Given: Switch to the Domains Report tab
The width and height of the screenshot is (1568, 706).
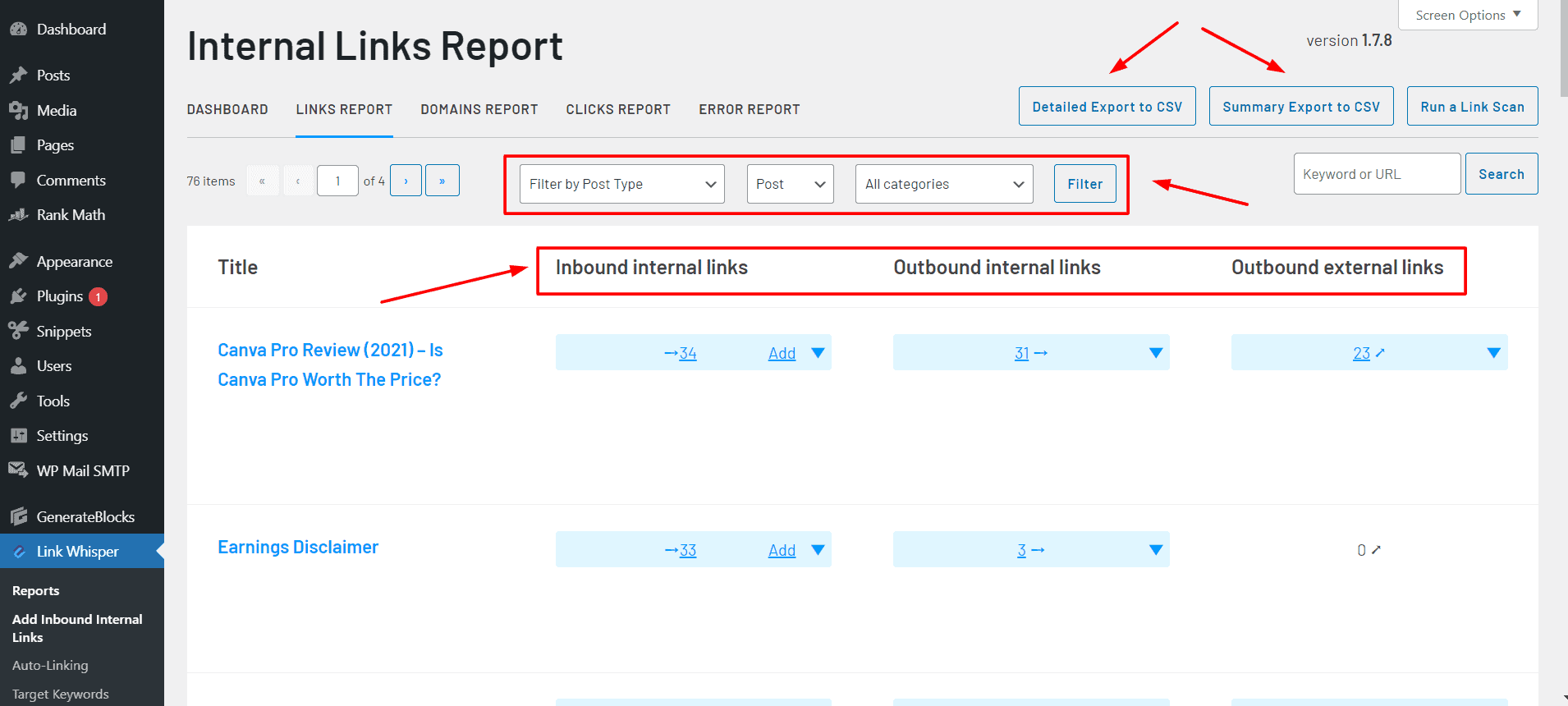Looking at the screenshot, I should click(479, 109).
